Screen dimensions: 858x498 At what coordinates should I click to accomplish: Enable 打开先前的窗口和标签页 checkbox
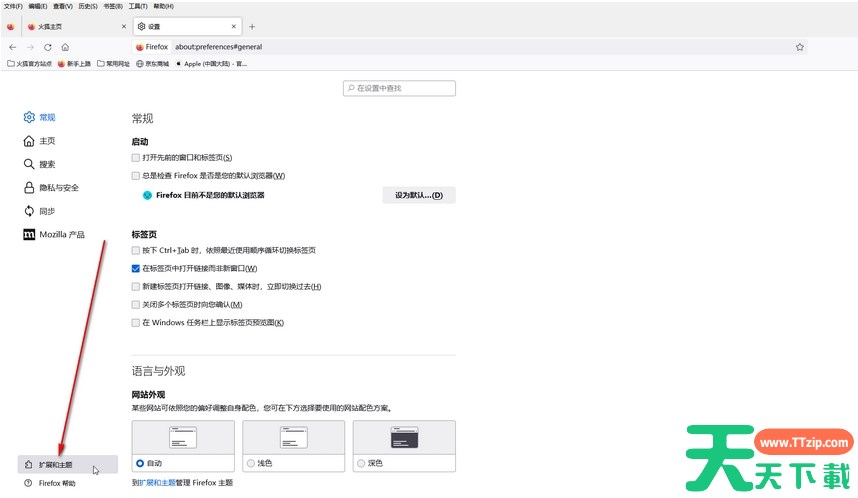[136, 158]
